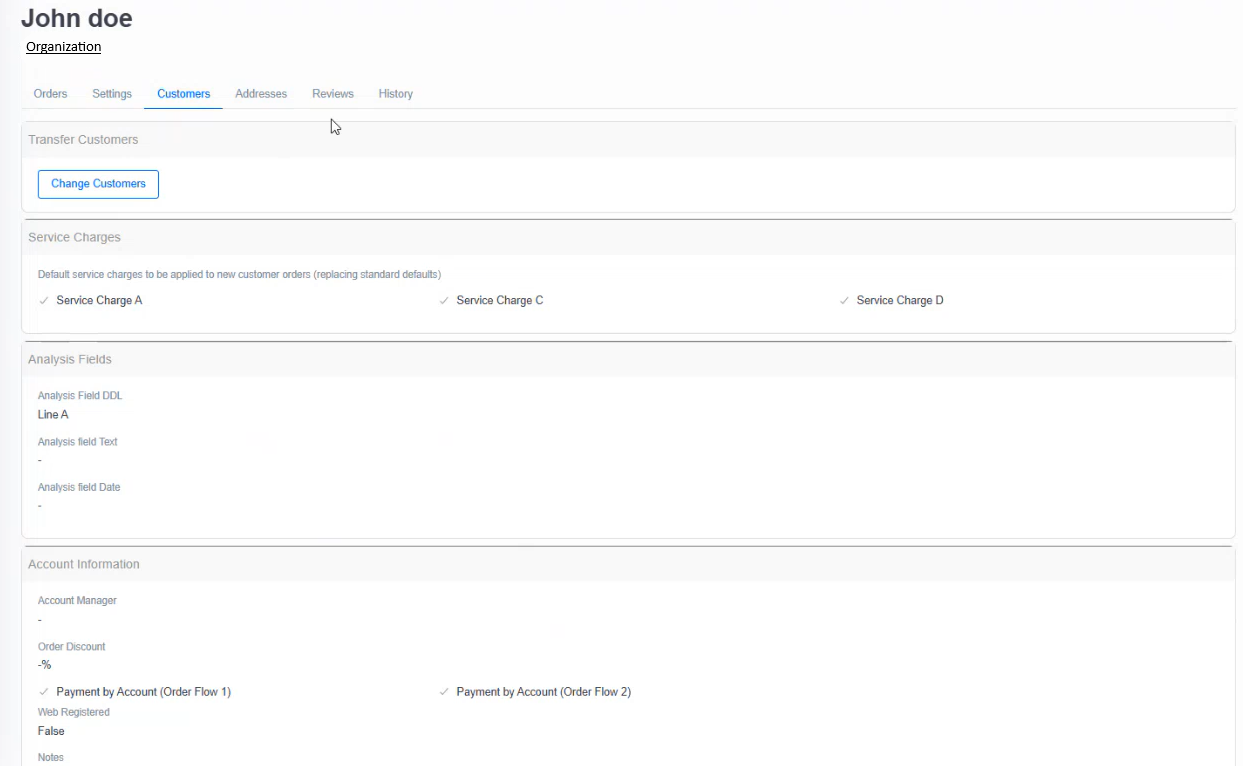The width and height of the screenshot is (1243, 766).
Task: Open the Organization link
Action: pos(63,46)
